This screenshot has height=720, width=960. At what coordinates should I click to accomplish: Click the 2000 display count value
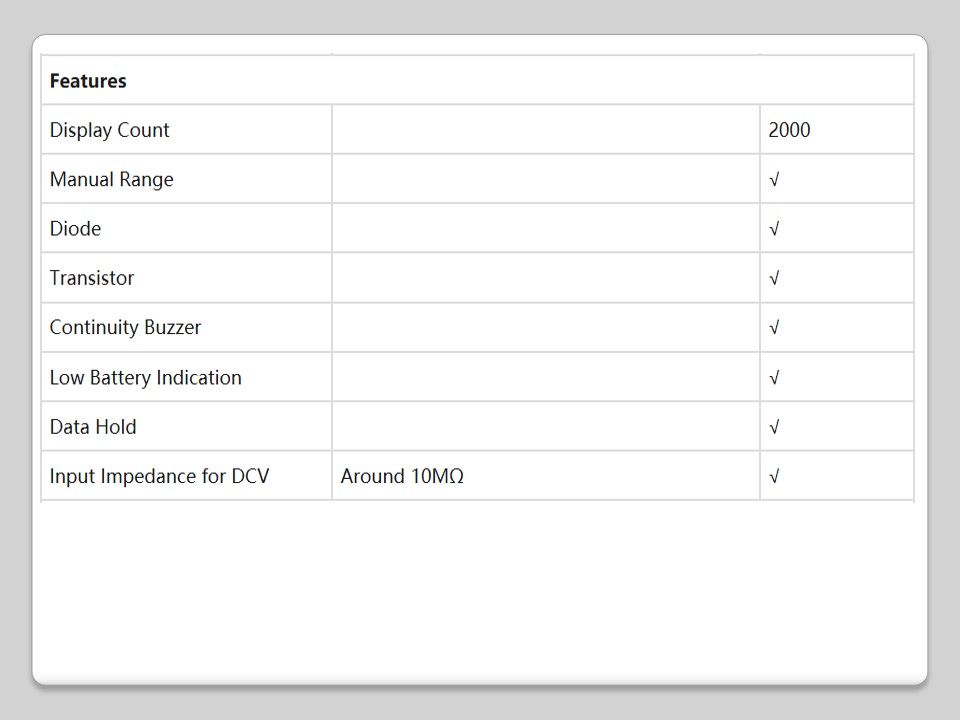789,130
